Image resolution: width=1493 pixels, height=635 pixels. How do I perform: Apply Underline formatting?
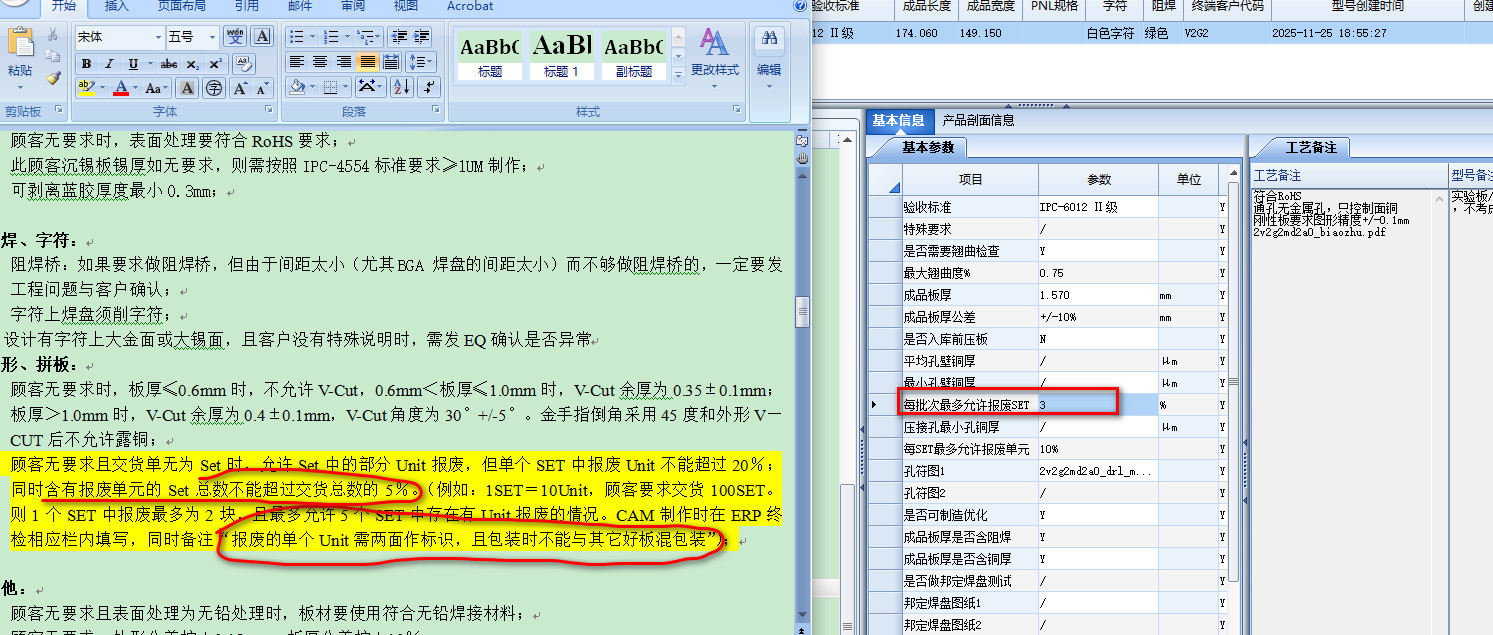pyautogui.click(x=134, y=64)
